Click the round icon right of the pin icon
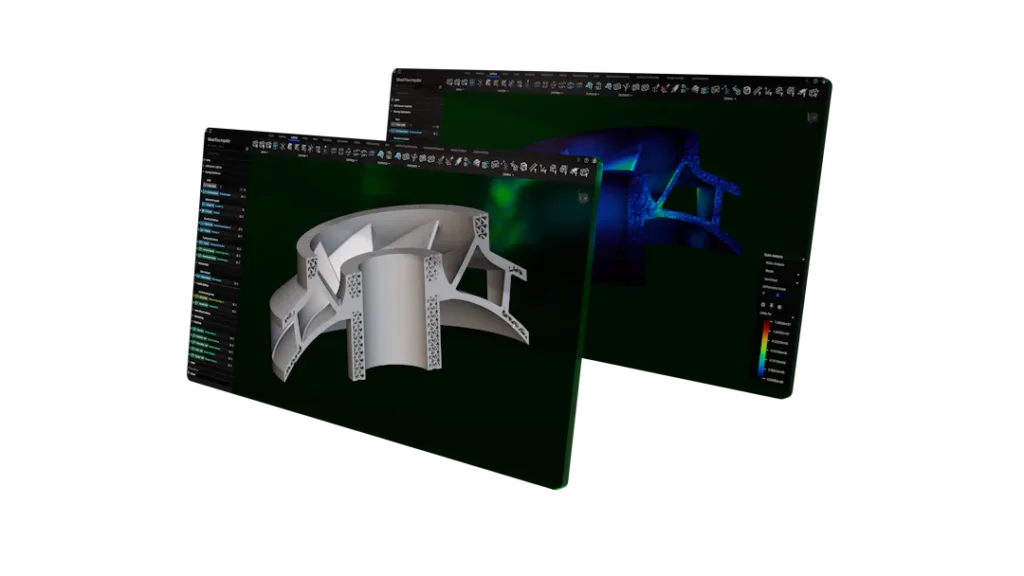The height and width of the screenshot is (576, 1024). coord(780,307)
